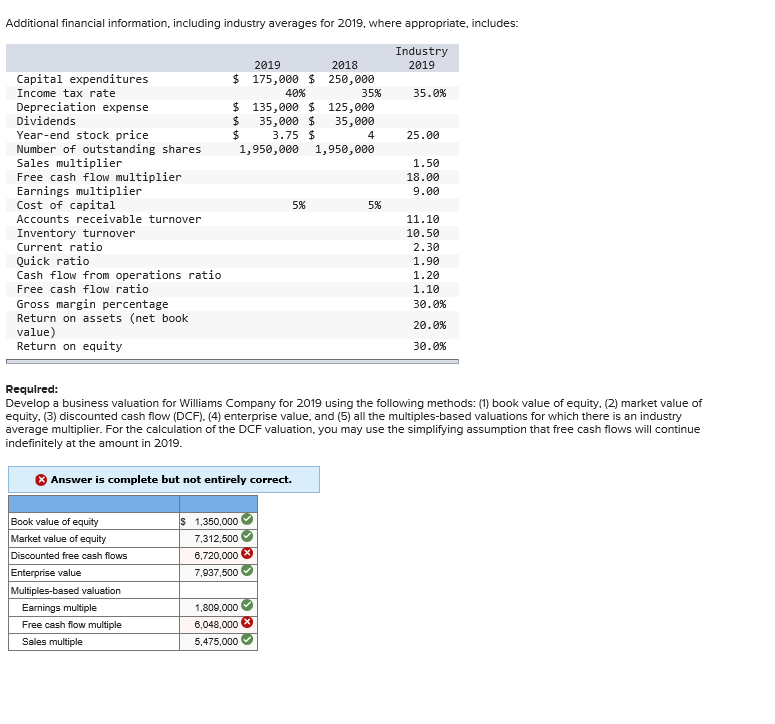Select the Free cash flow multiple answer 6,048,000
775x724 pixels.
click(x=216, y=625)
